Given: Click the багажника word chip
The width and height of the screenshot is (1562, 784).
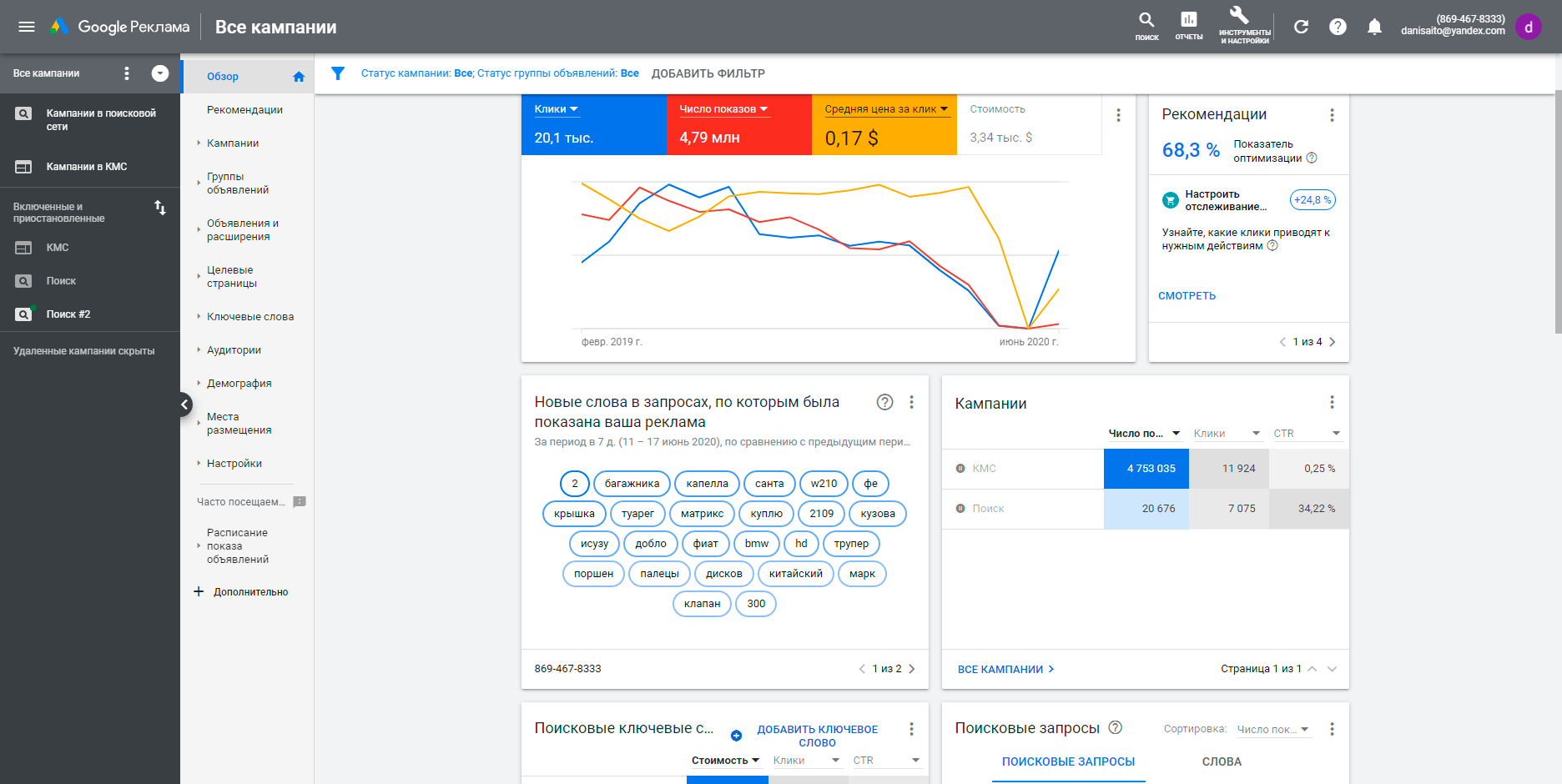Looking at the screenshot, I should (x=632, y=484).
